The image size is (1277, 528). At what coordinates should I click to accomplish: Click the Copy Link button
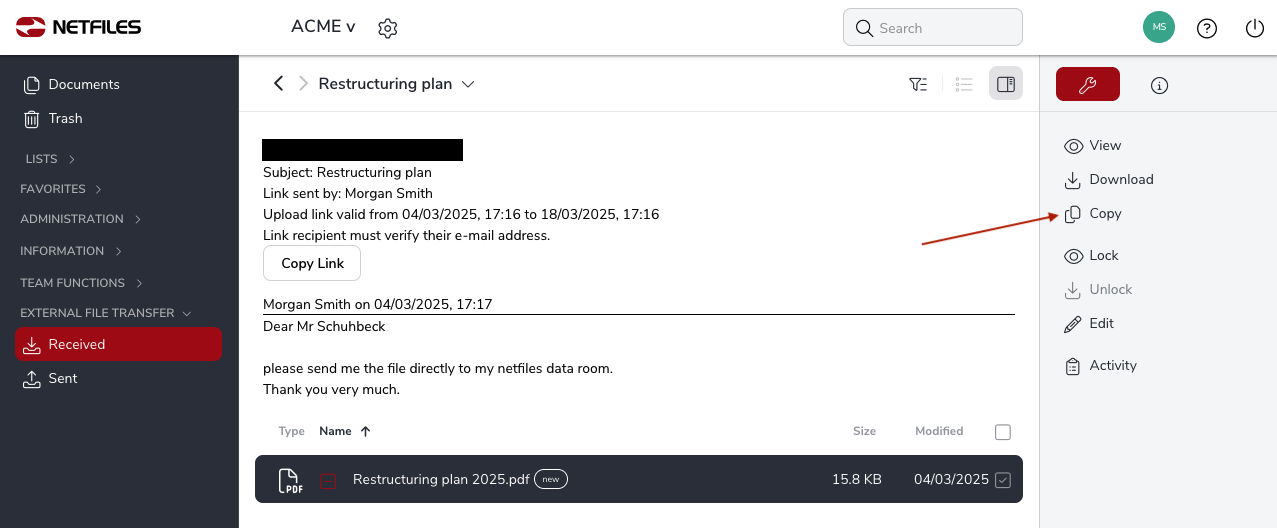(312, 263)
